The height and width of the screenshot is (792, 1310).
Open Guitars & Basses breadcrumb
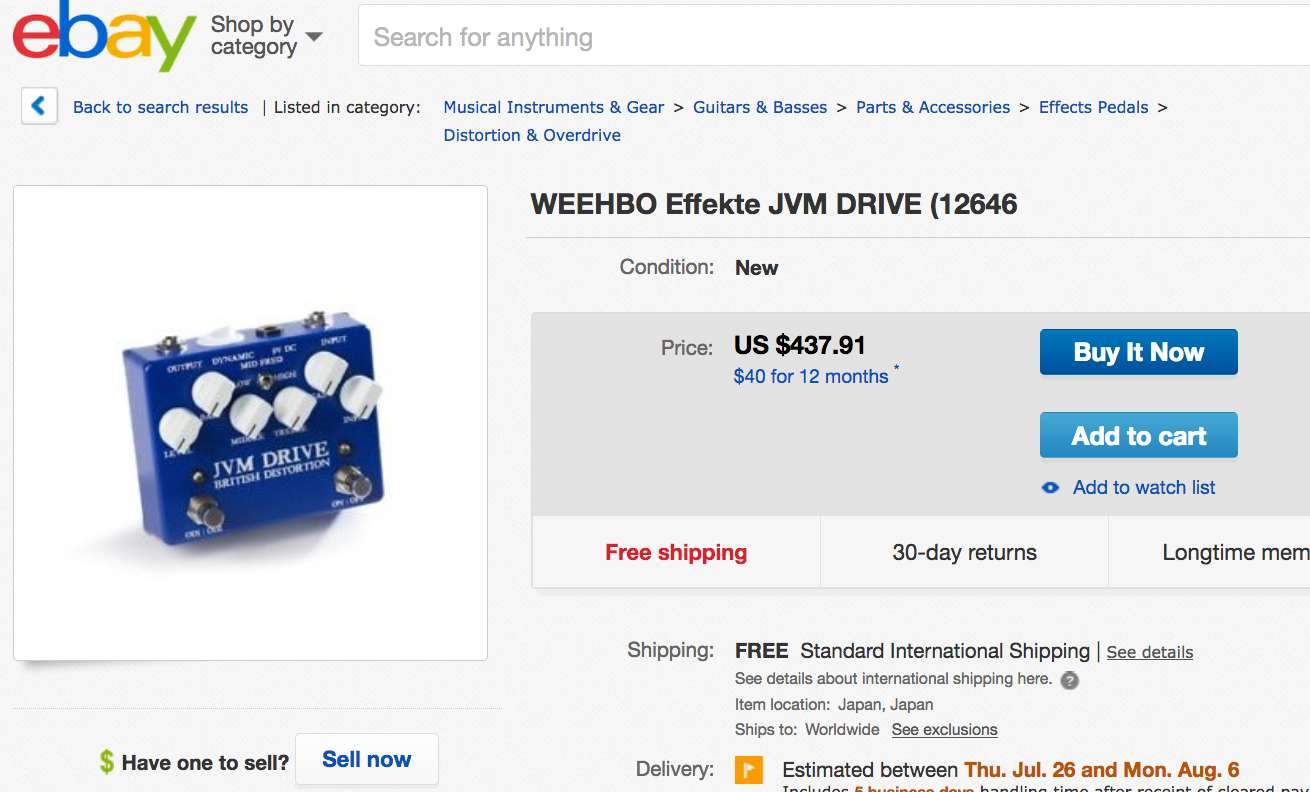pyautogui.click(x=760, y=107)
